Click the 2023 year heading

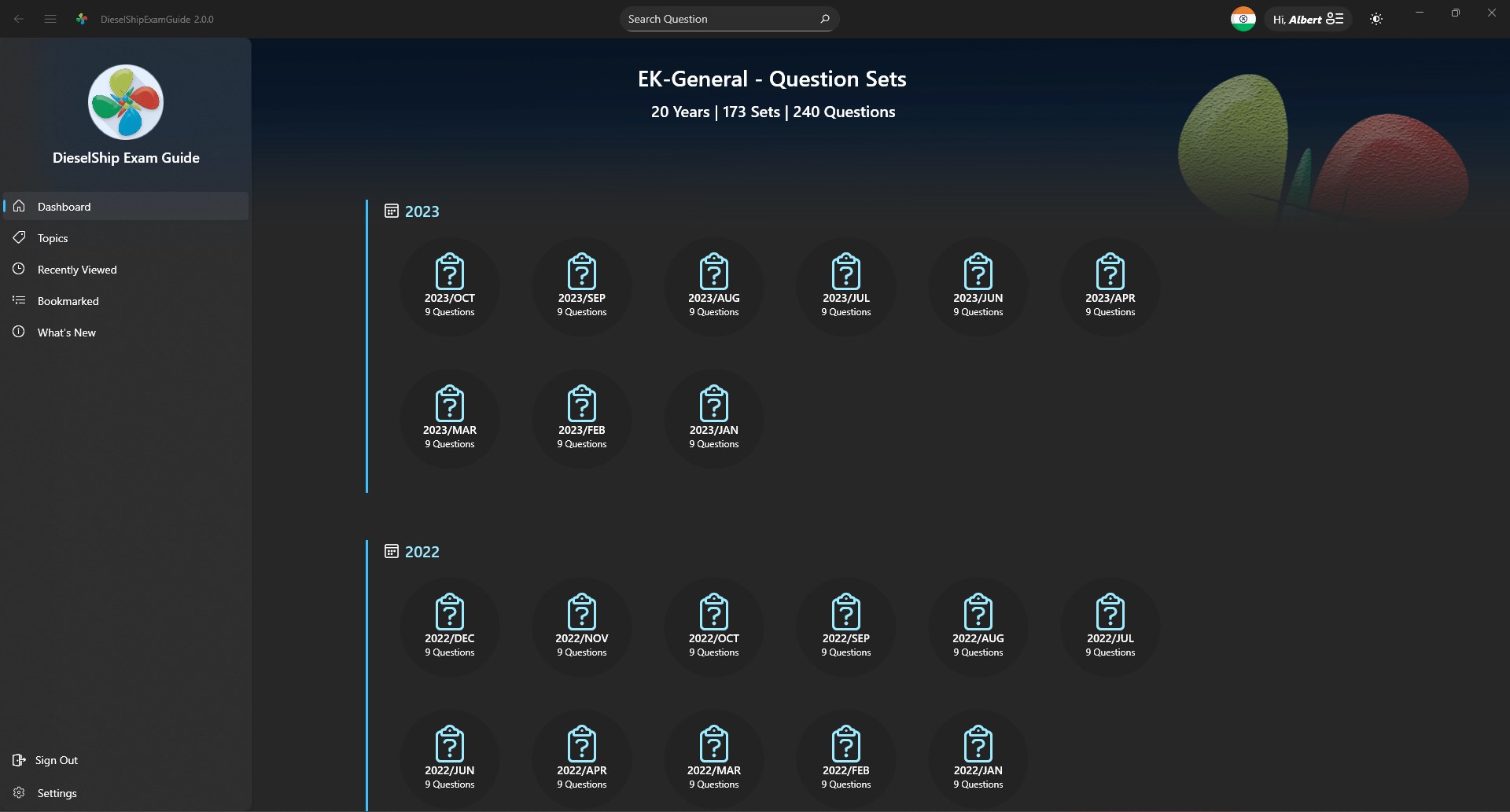pos(422,211)
